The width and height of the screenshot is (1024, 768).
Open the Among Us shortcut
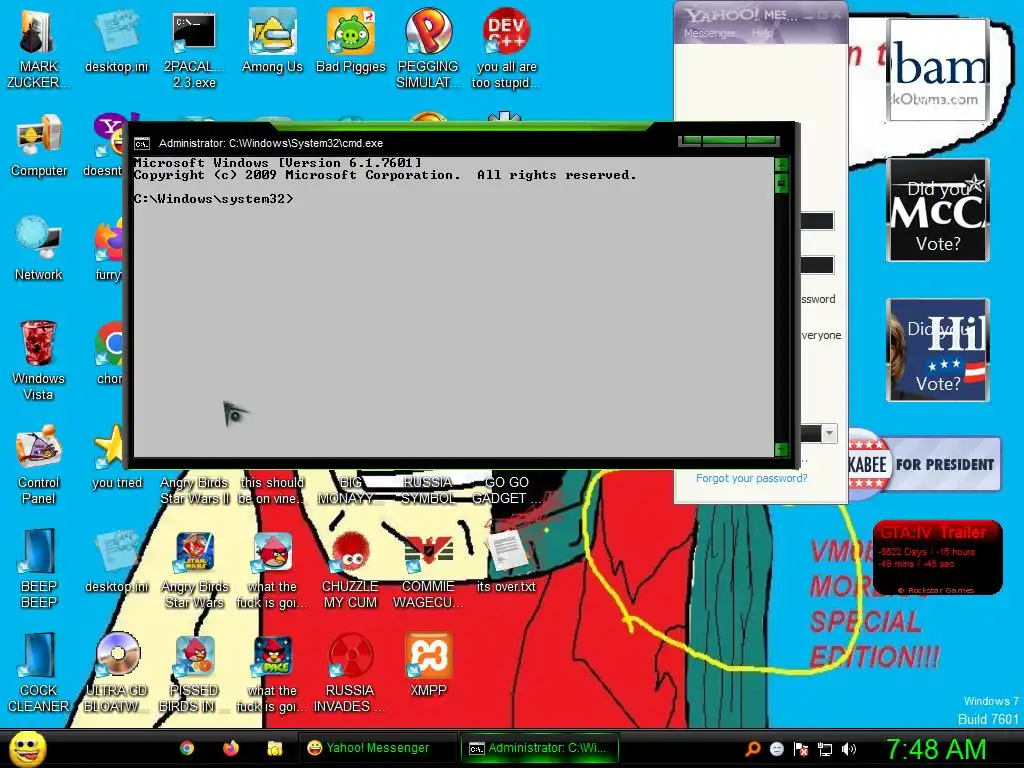coord(272,41)
